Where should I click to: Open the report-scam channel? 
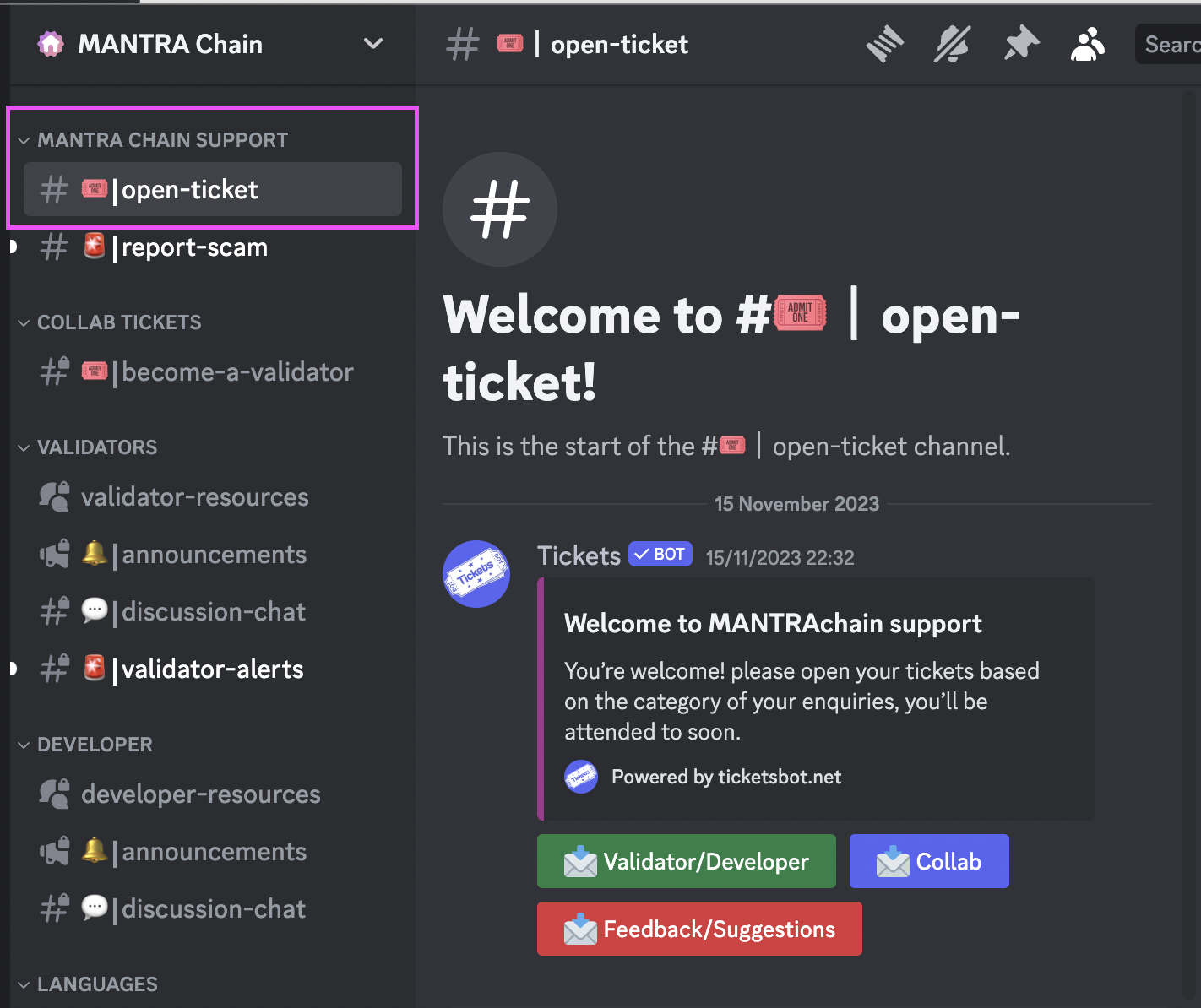(194, 247)
